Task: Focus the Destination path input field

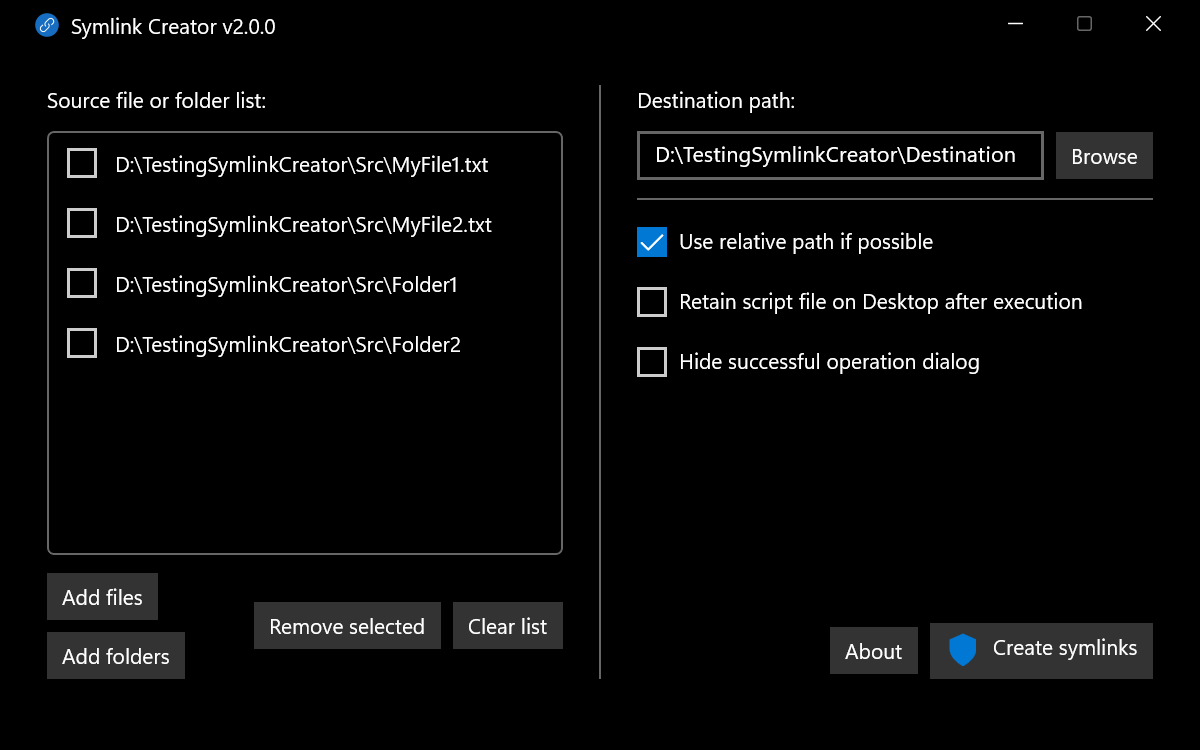Action: (840, 155)
